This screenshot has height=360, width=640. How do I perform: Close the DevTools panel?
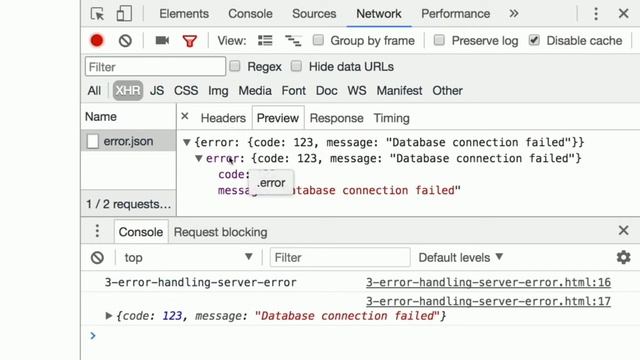(x=623, y=13)
